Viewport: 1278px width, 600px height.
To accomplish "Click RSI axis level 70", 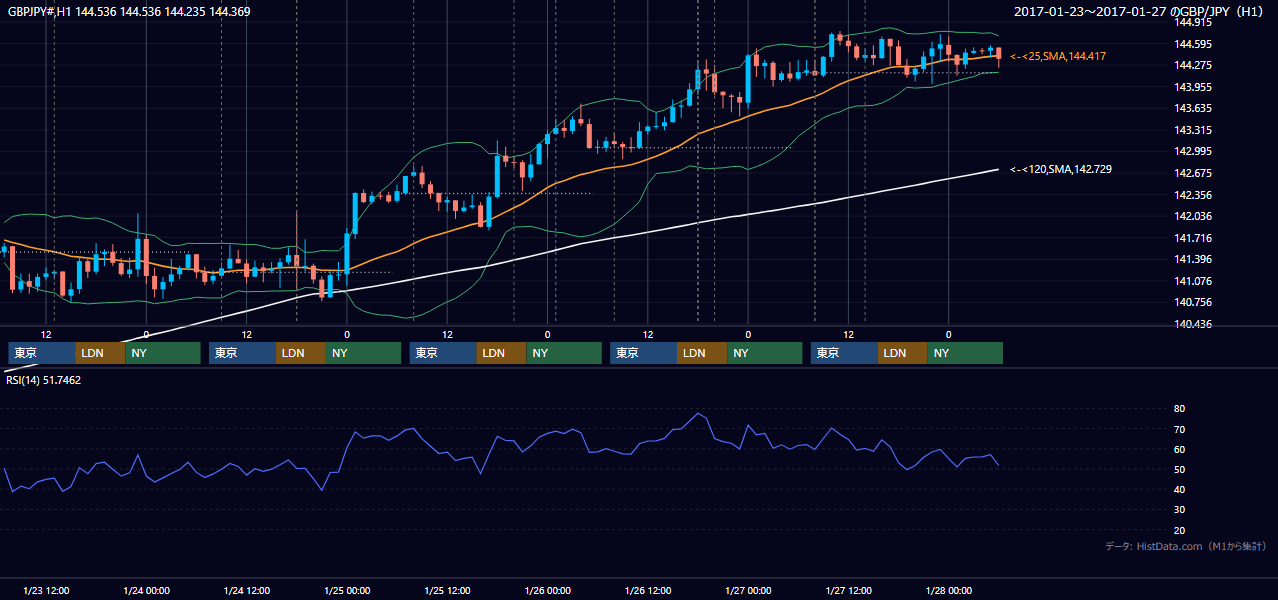I will 1179,430.
